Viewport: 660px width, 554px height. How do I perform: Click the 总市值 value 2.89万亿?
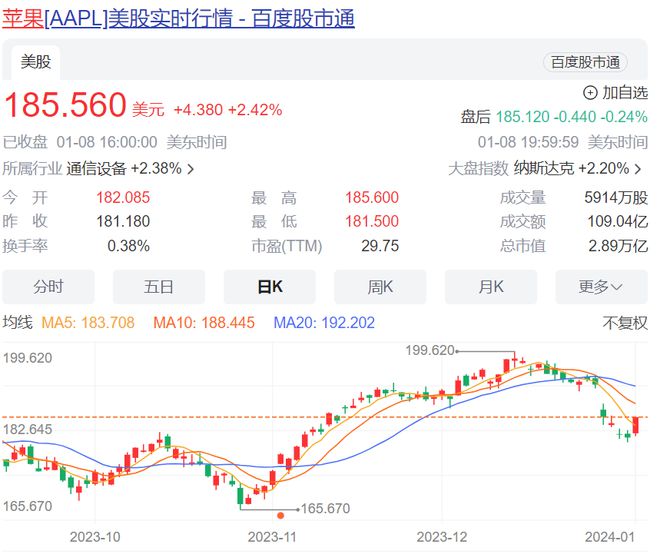618,246
